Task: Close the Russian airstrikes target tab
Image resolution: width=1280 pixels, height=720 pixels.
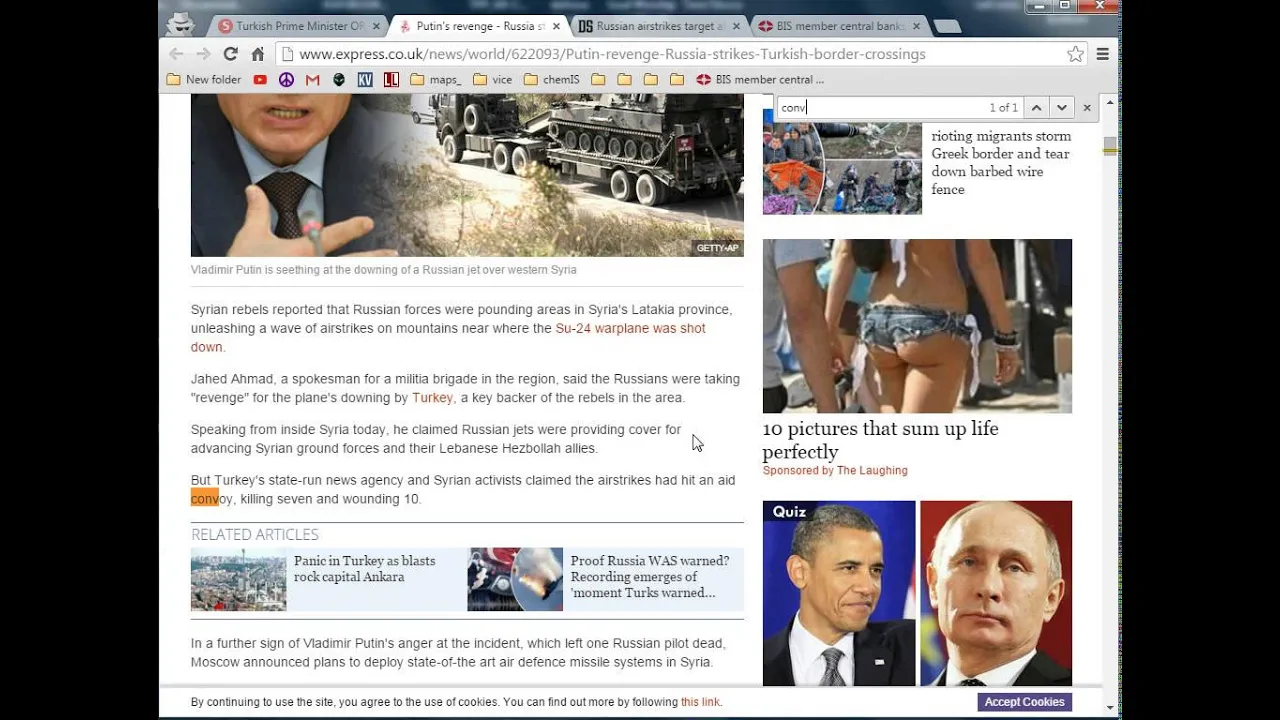Action: click(736, 26)
